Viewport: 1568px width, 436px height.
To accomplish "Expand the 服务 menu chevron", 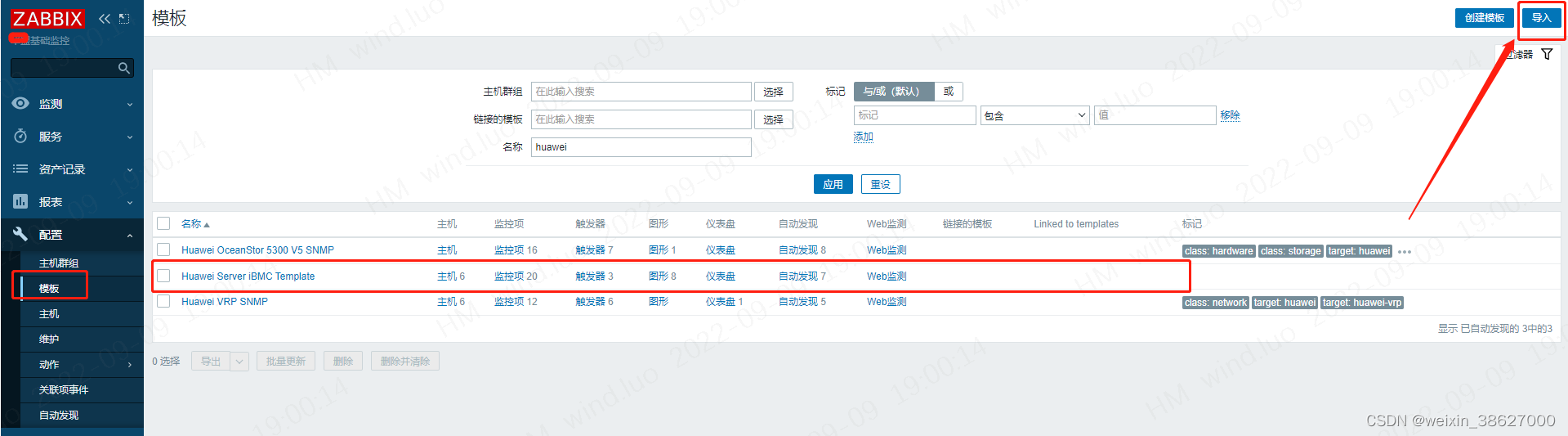I will coord(130,137).
